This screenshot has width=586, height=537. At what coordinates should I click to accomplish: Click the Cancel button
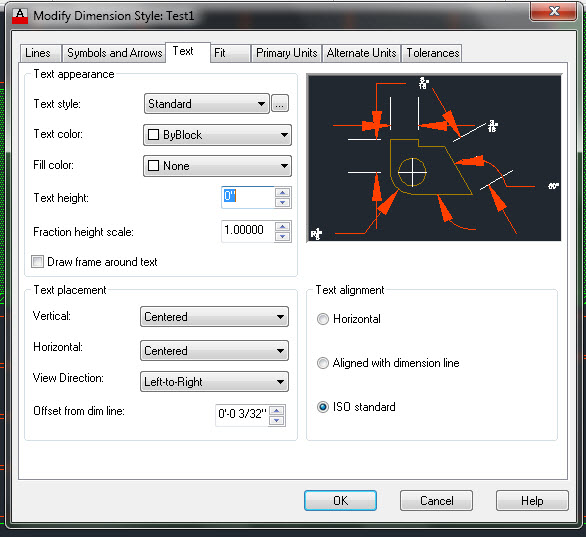point(436,500)
